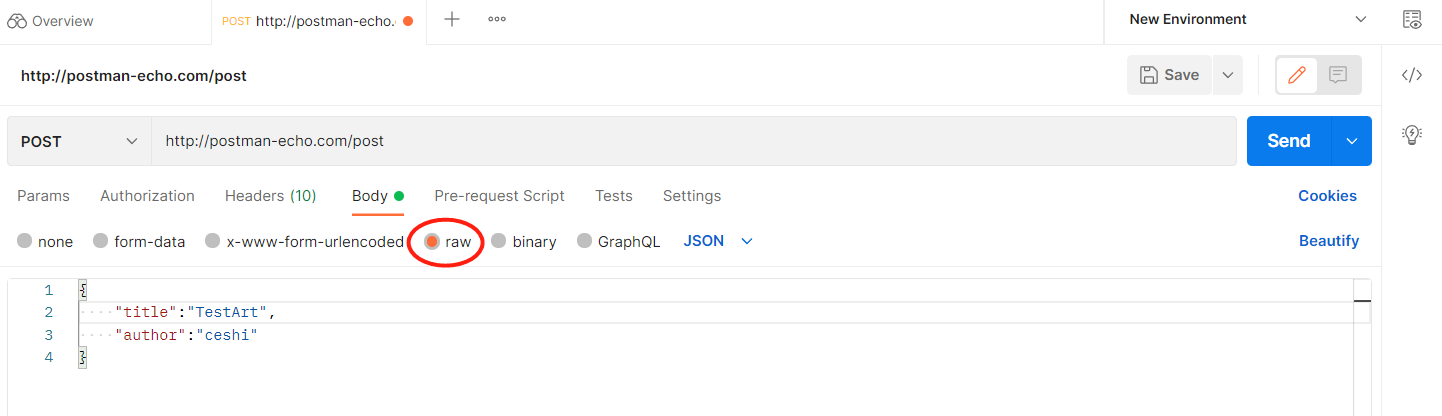Select the none body radio button
This screenshot has height=416, width=1442.
pos(25,241)
